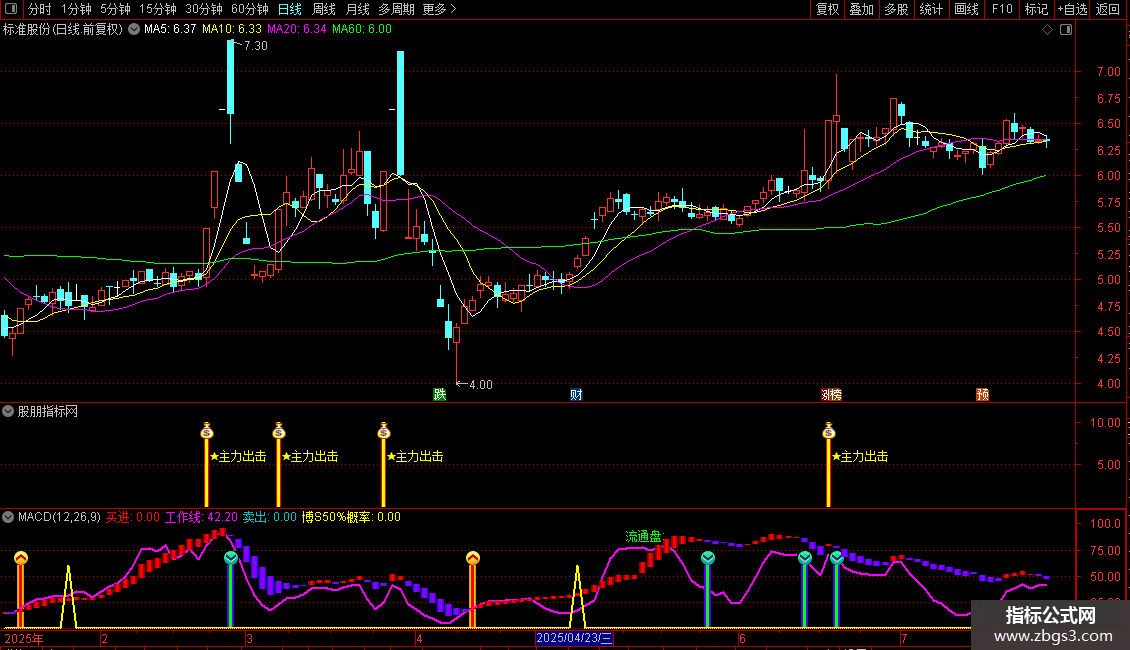Viewport: 1130px width, 650px height.
Task: Click the blue 财 financial event marker
Action: (576, 394)
